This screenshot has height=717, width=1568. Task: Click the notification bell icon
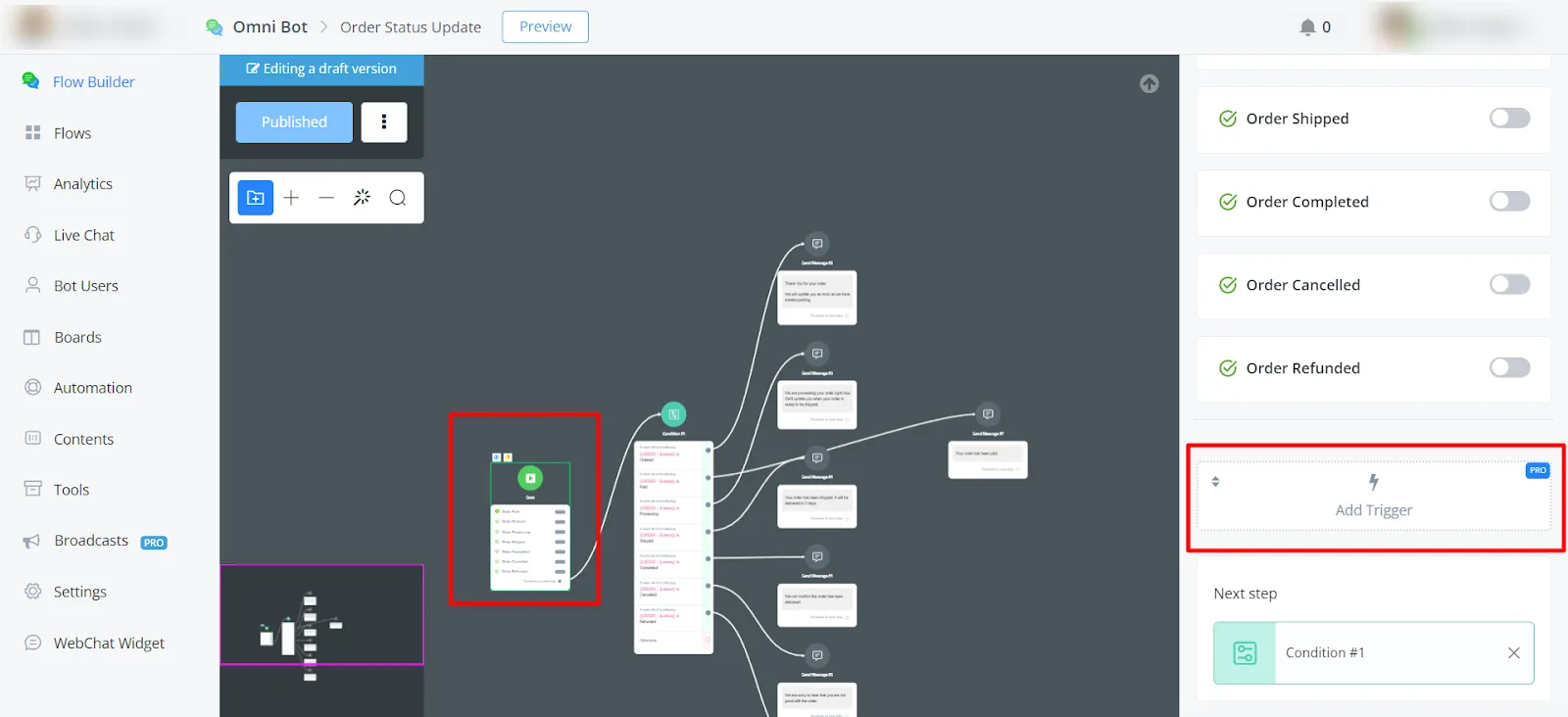1307,27
